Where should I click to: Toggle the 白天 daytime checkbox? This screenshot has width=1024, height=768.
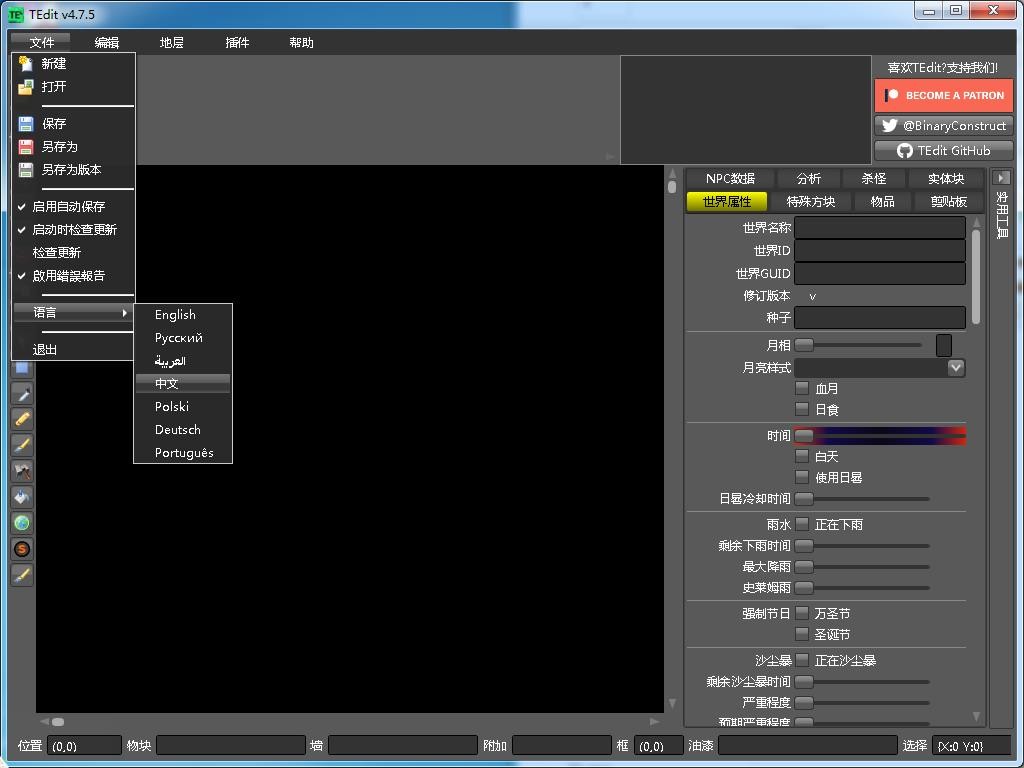coord(802,456)
